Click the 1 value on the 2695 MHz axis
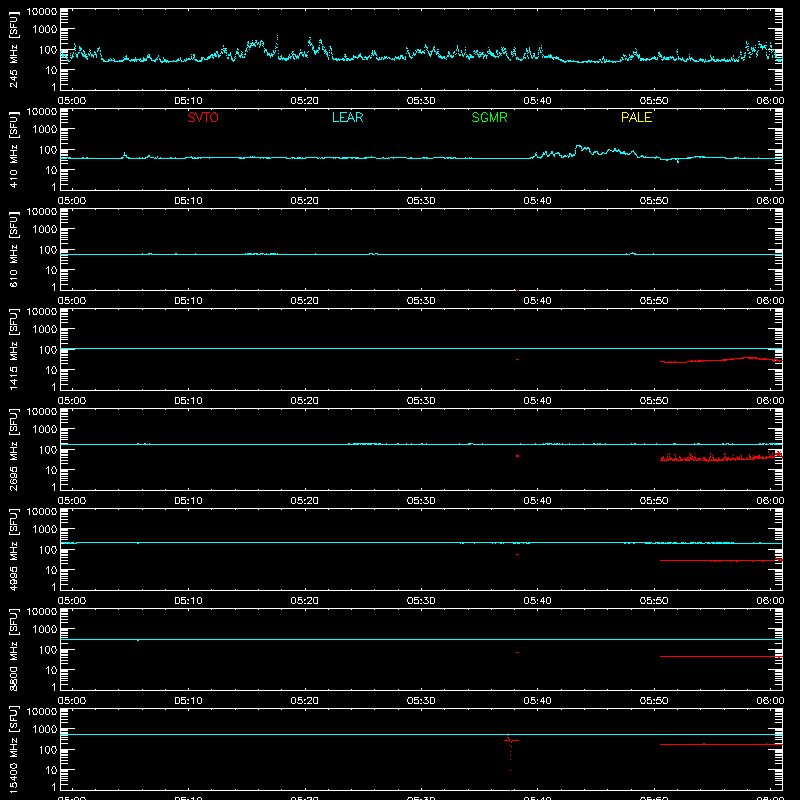Screen dimensions: 800x800 point(54,487)
